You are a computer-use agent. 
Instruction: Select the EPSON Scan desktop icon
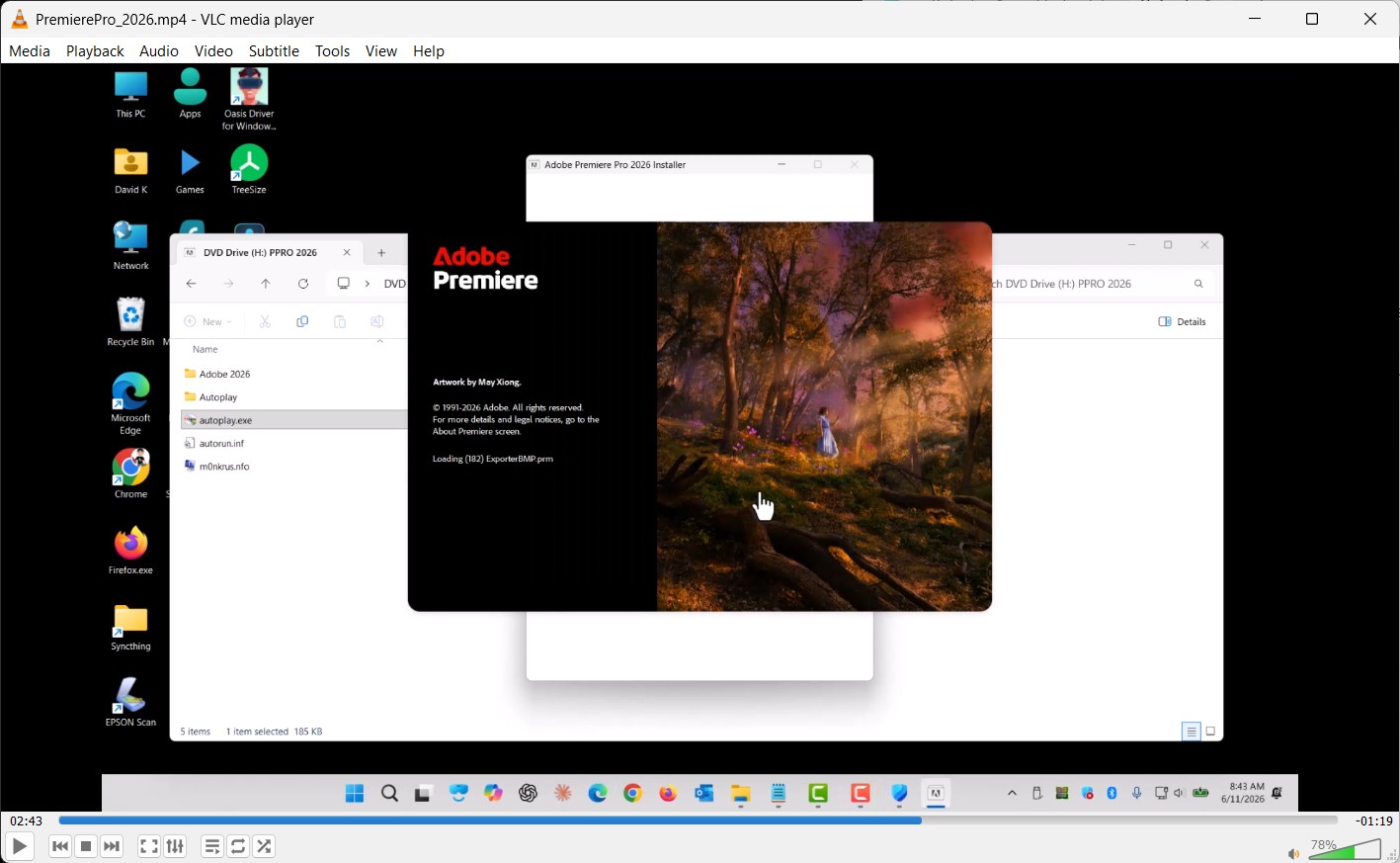click(130, 703)
